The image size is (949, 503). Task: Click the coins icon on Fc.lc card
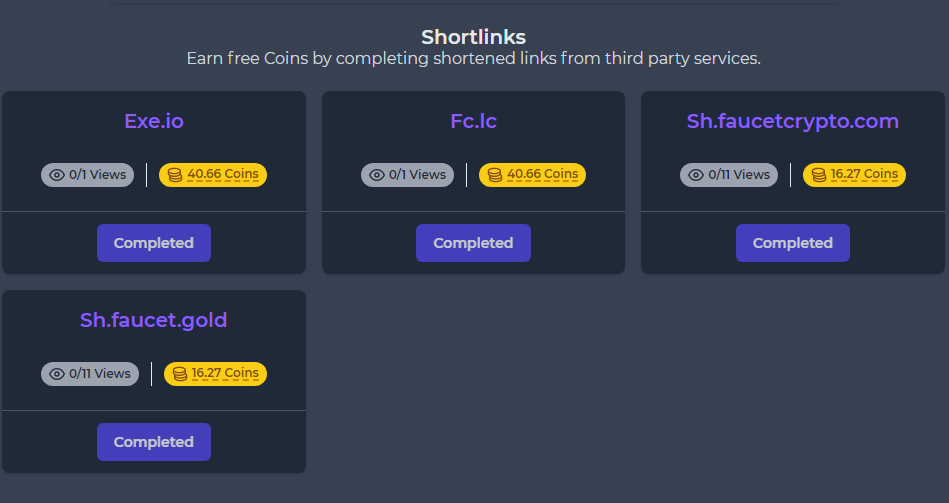[494, 175]
